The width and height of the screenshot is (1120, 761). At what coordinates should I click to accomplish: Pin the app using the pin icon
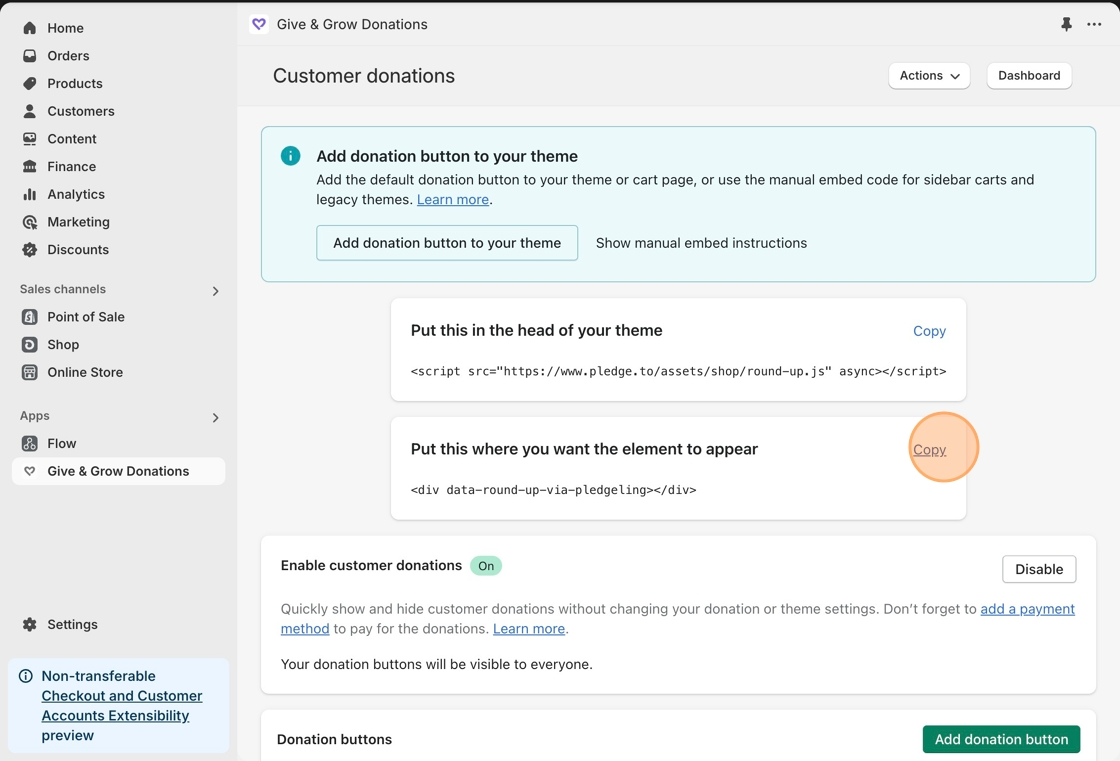(x=1066, y=24)
